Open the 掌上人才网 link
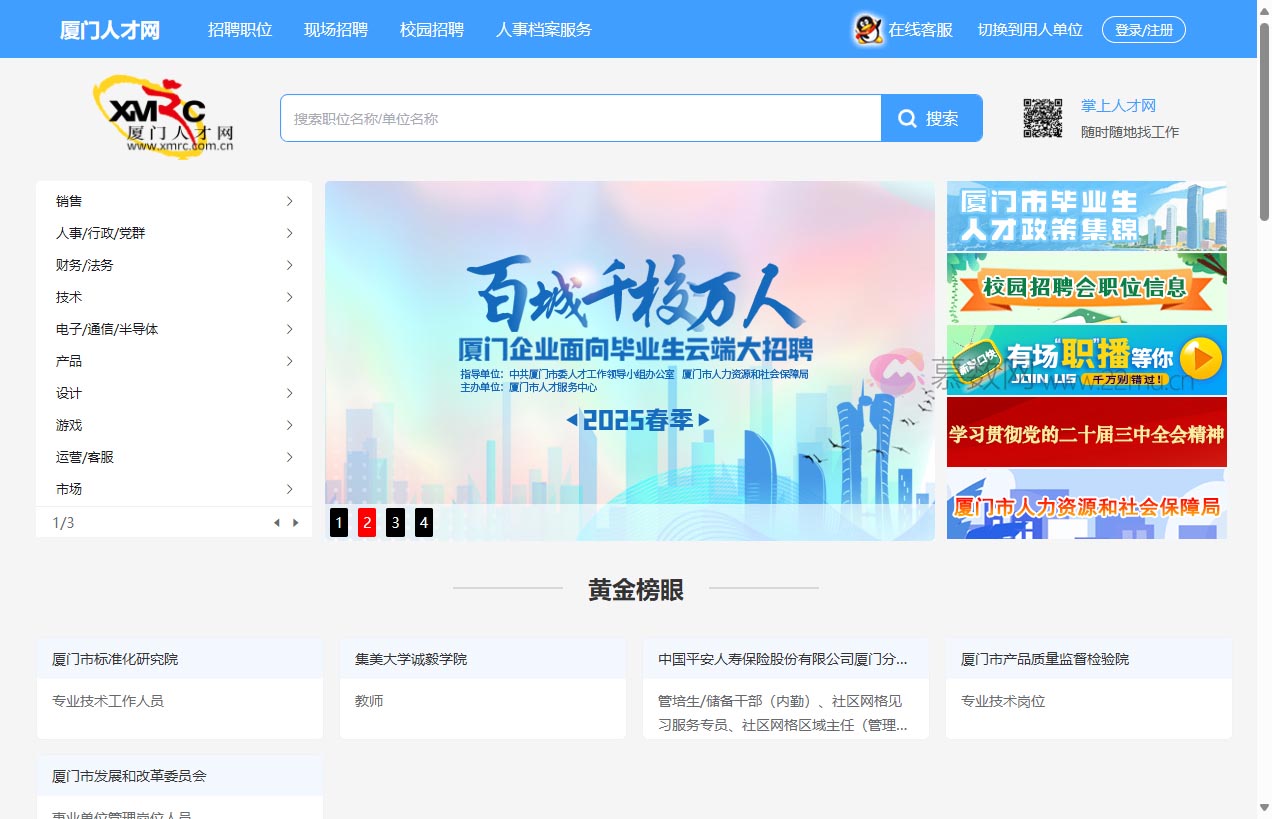 click(x=1117, y=106)
